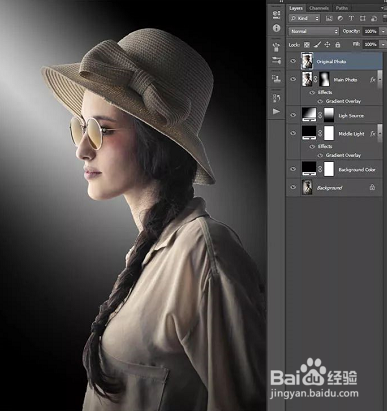Toggle the layer filter on/off switch

click(384, 18)
